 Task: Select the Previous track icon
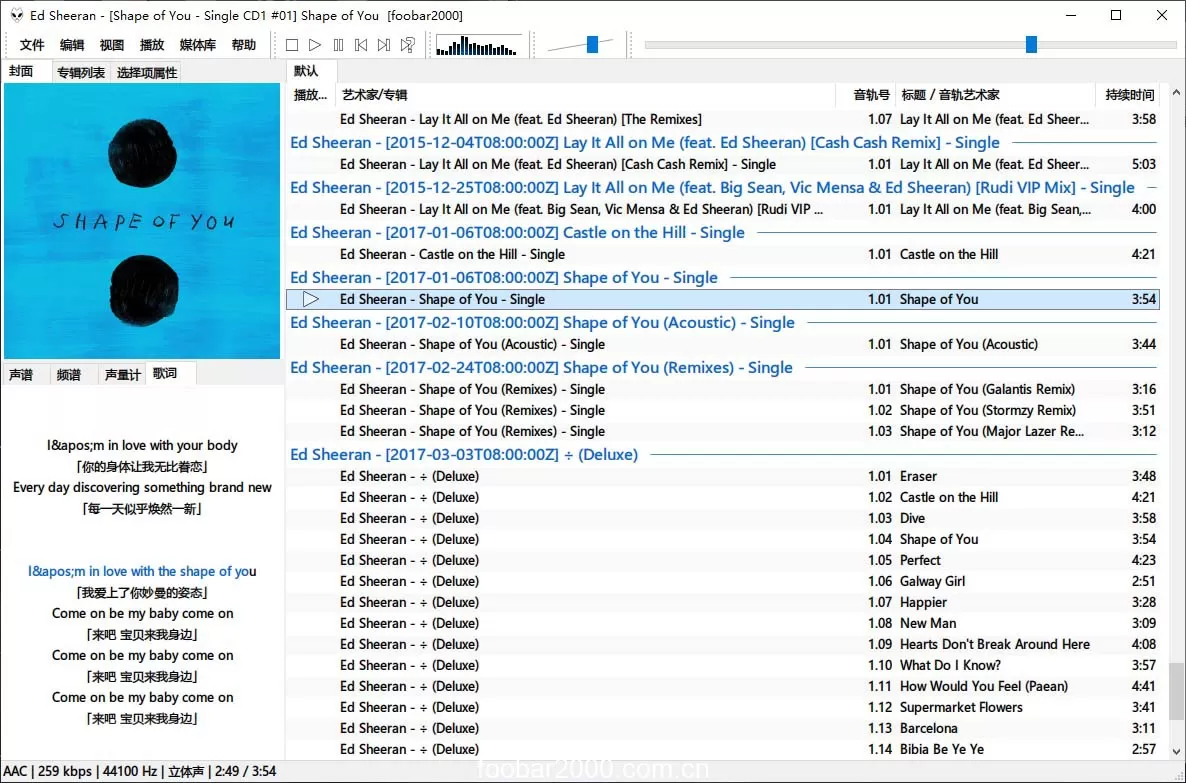[363, 45]
